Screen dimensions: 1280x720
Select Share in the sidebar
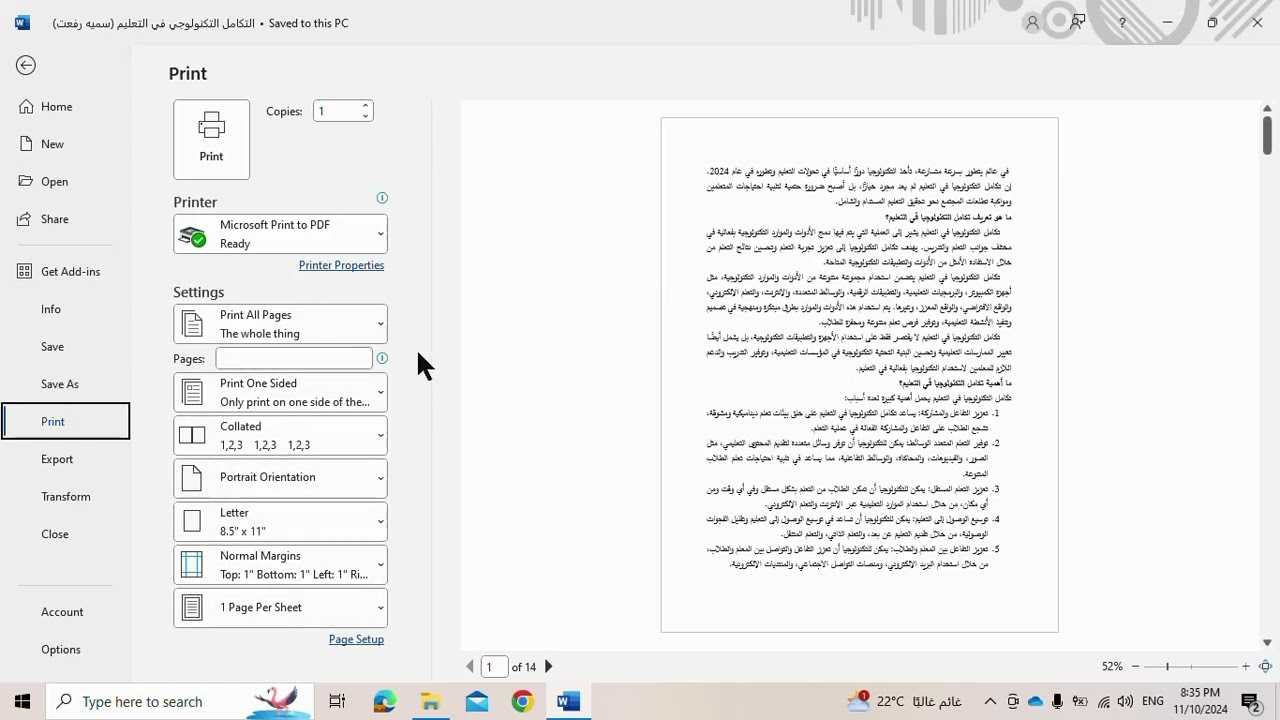[54, 219]
